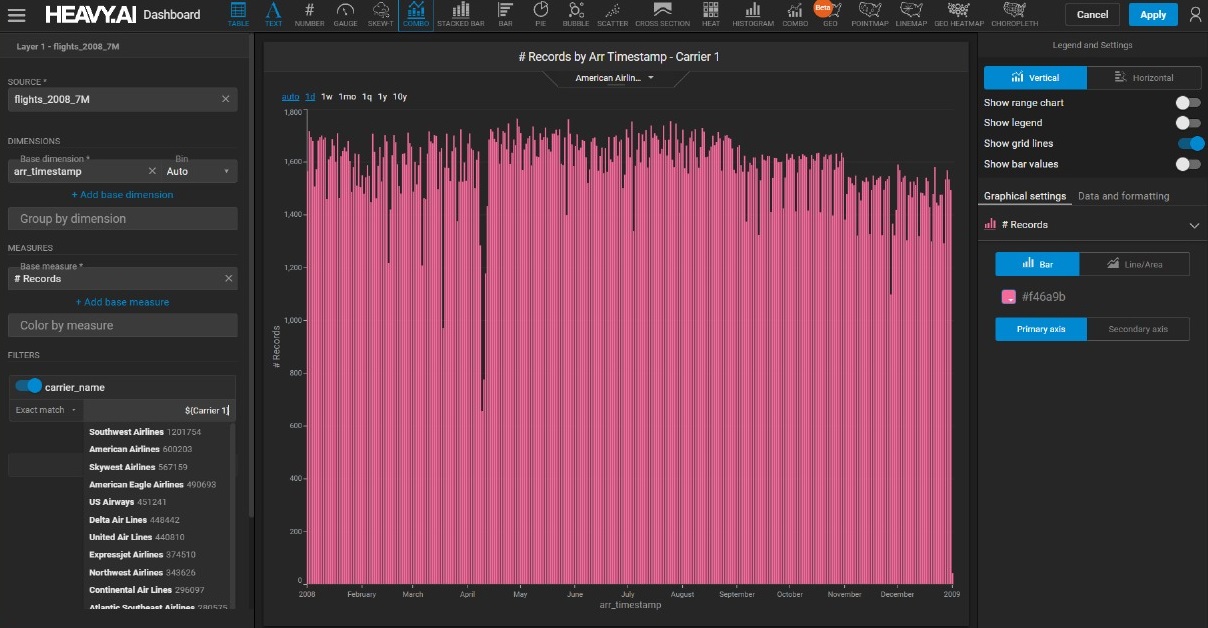This screenshot has width=1208, height=628.
Task: Select the Table chart type icon
Action: coord(238,14)
